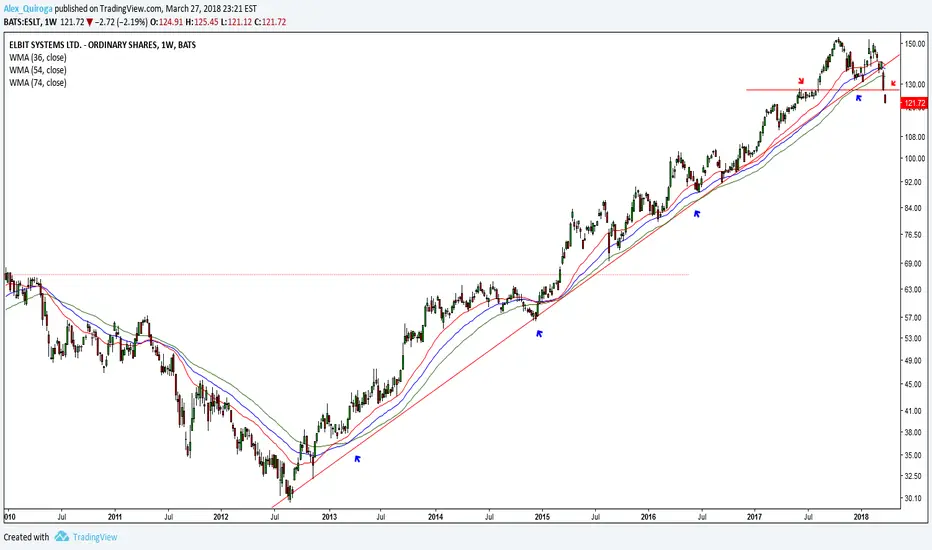
Task: Click the Jul label between 2012 and 2013
Action: [x=275, y=517]
